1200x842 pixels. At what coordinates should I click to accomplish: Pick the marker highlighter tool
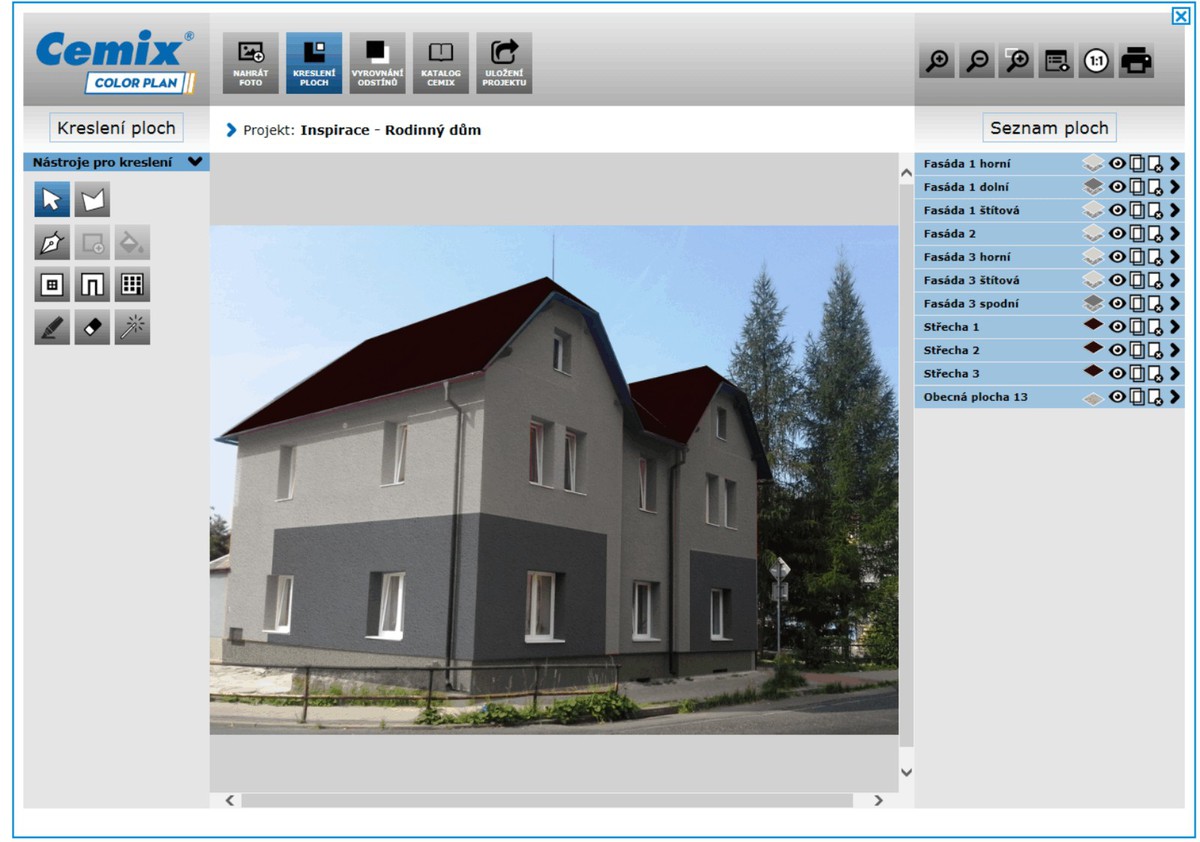click(52, 327)
